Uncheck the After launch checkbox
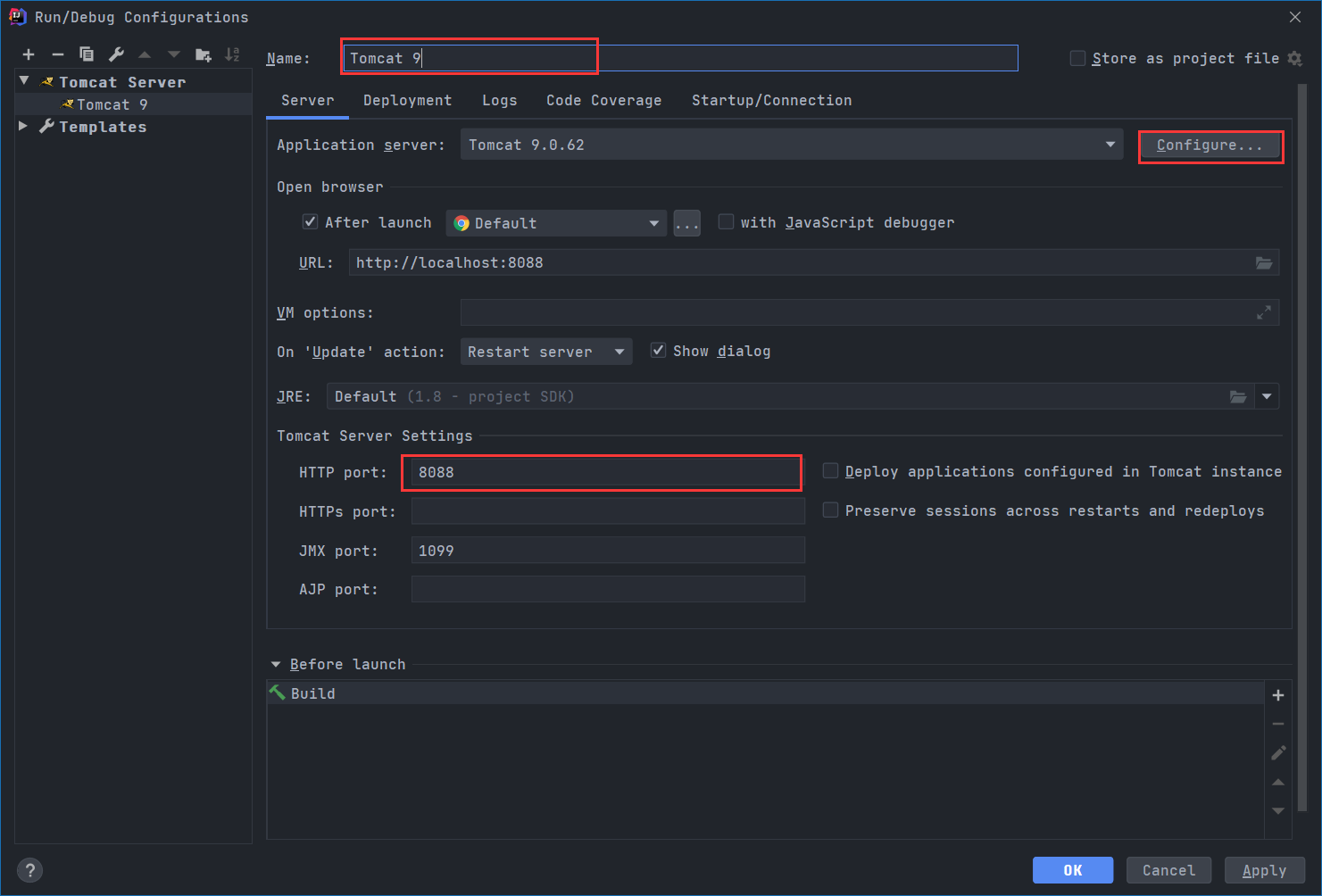Screen dimensions: 1322x896 pos(310,222)
